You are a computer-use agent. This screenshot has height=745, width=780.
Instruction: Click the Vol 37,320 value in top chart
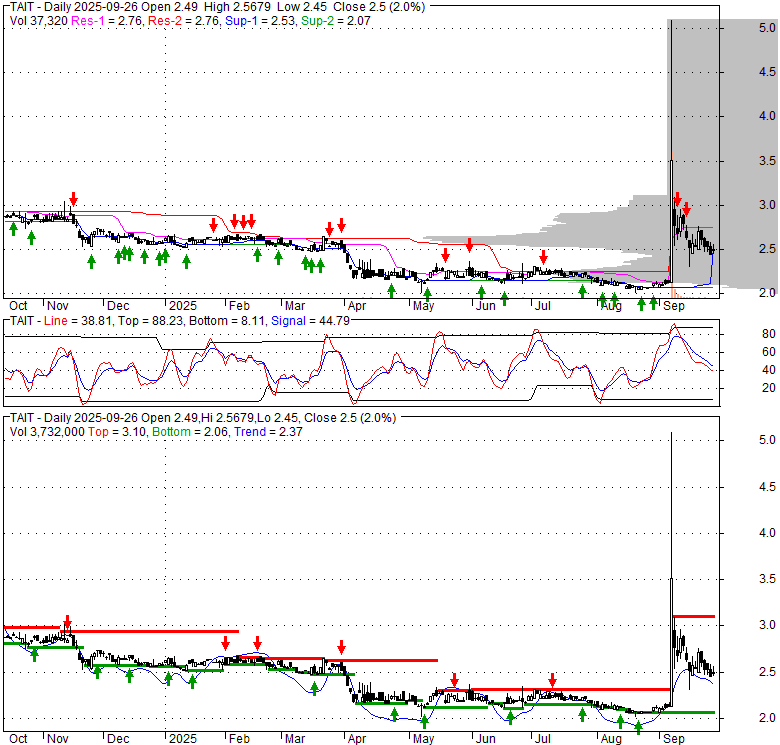pyautogui.click(x=39, y=21)
